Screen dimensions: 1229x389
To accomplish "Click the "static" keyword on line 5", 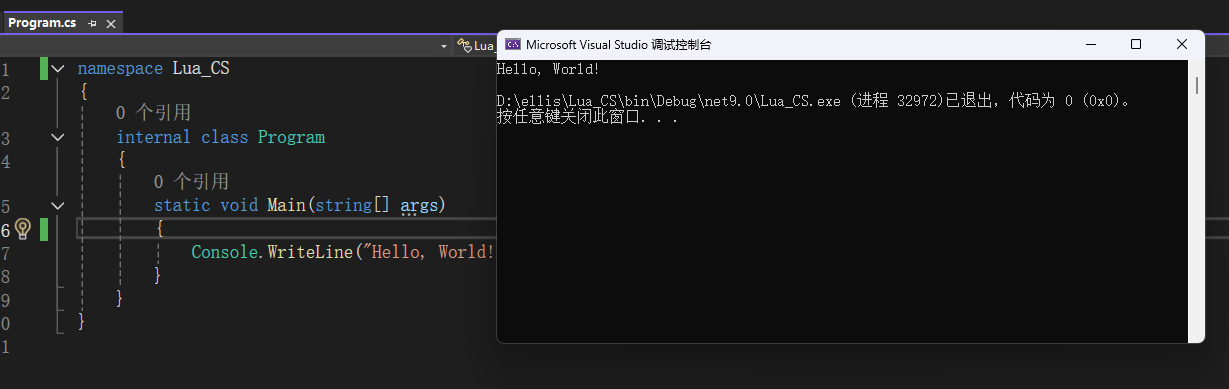I will click(x=182, y=205).
